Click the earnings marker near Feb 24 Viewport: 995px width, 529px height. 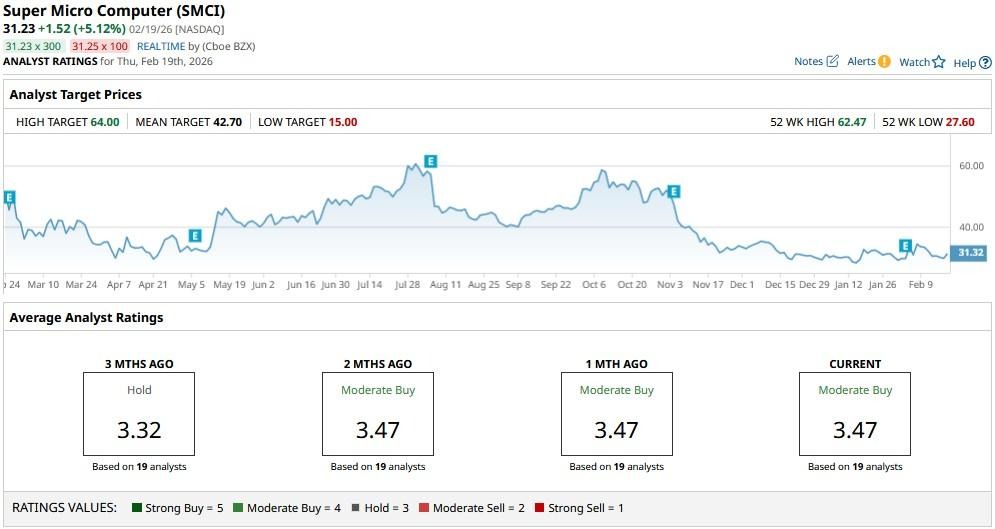pos(9,197)
